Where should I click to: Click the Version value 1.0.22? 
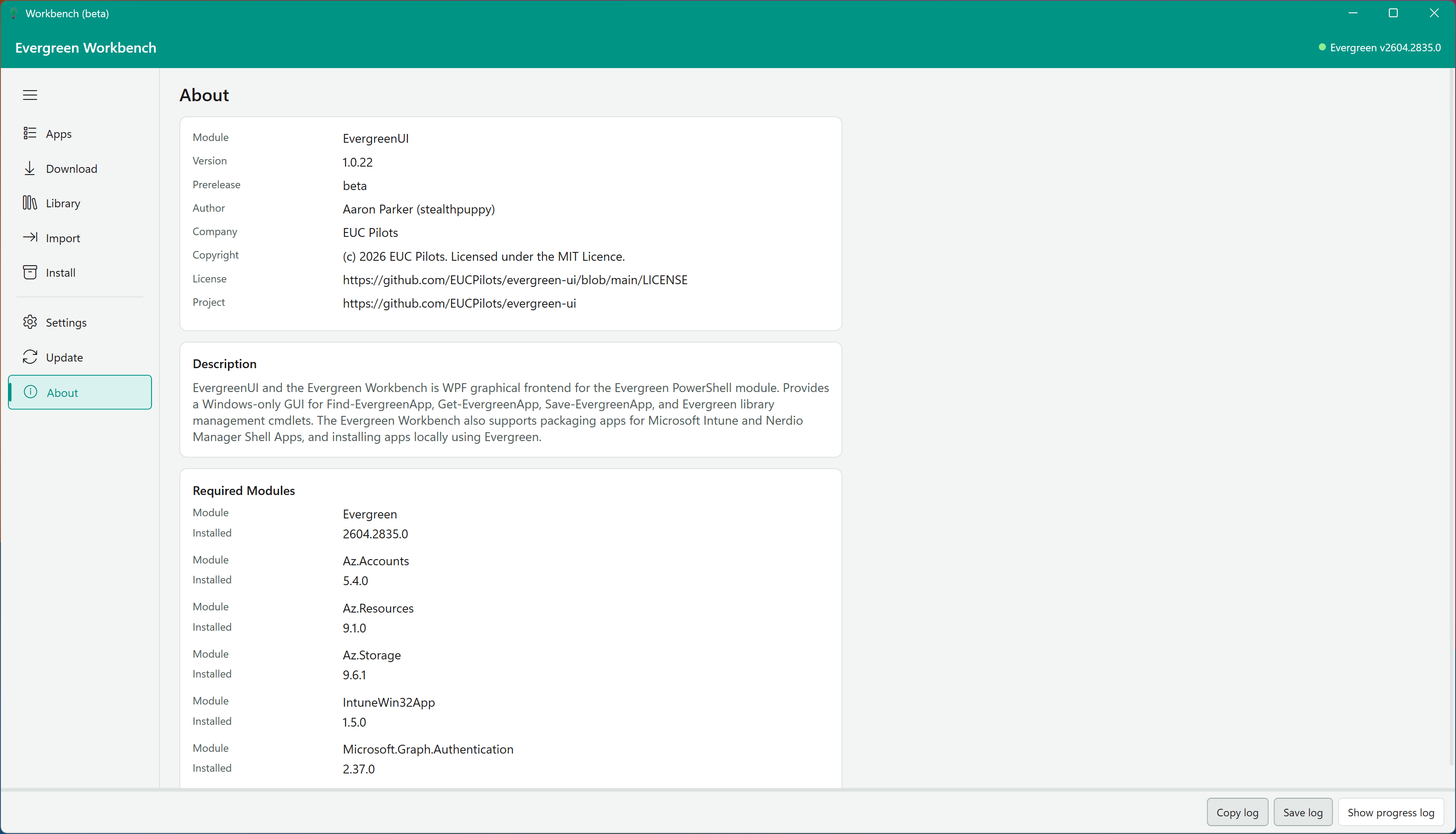(358, 162)
